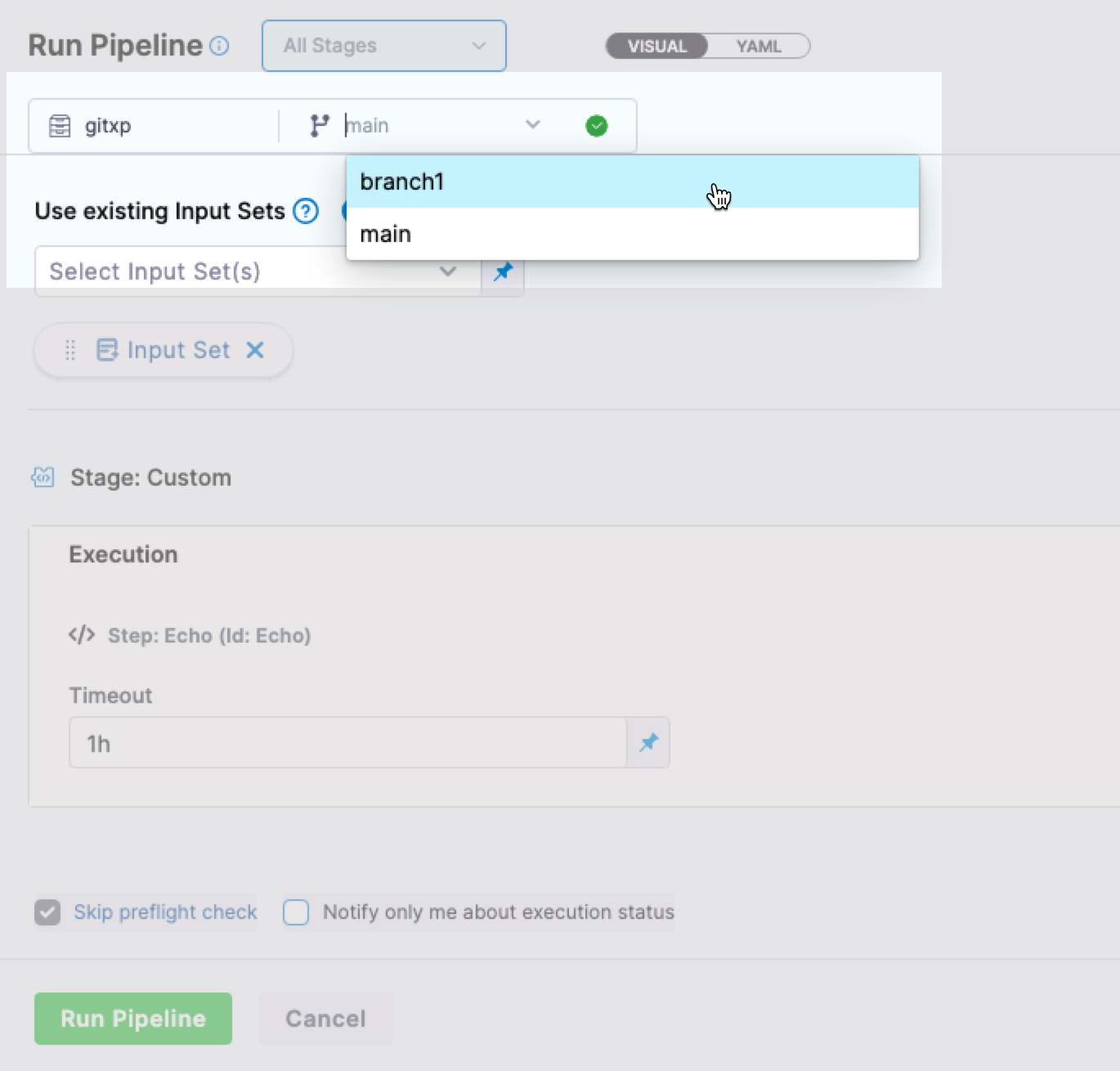The height and width of the screenshot is (1071, 1120).
Task: Click the pin icon beside Select Input Set(s)
Action: (x=503, y=271)
